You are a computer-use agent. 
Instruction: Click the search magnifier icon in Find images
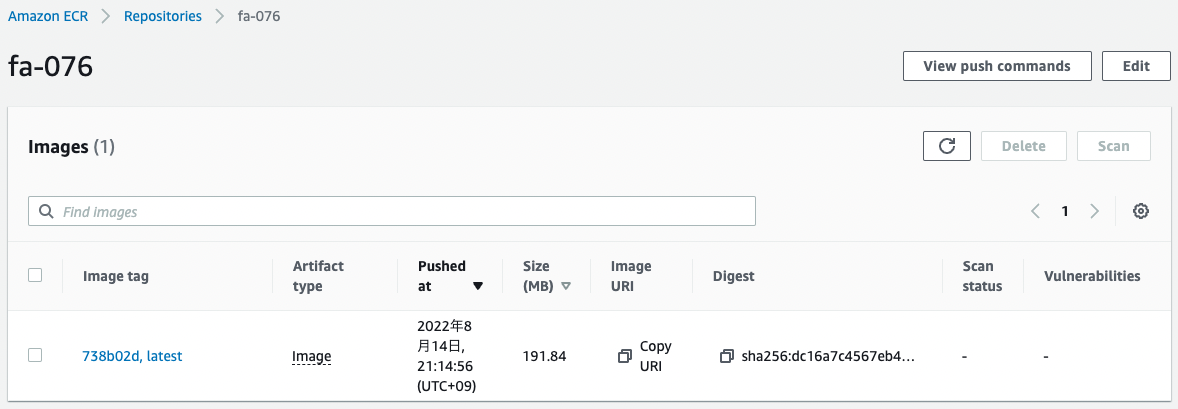click(46, 212)
